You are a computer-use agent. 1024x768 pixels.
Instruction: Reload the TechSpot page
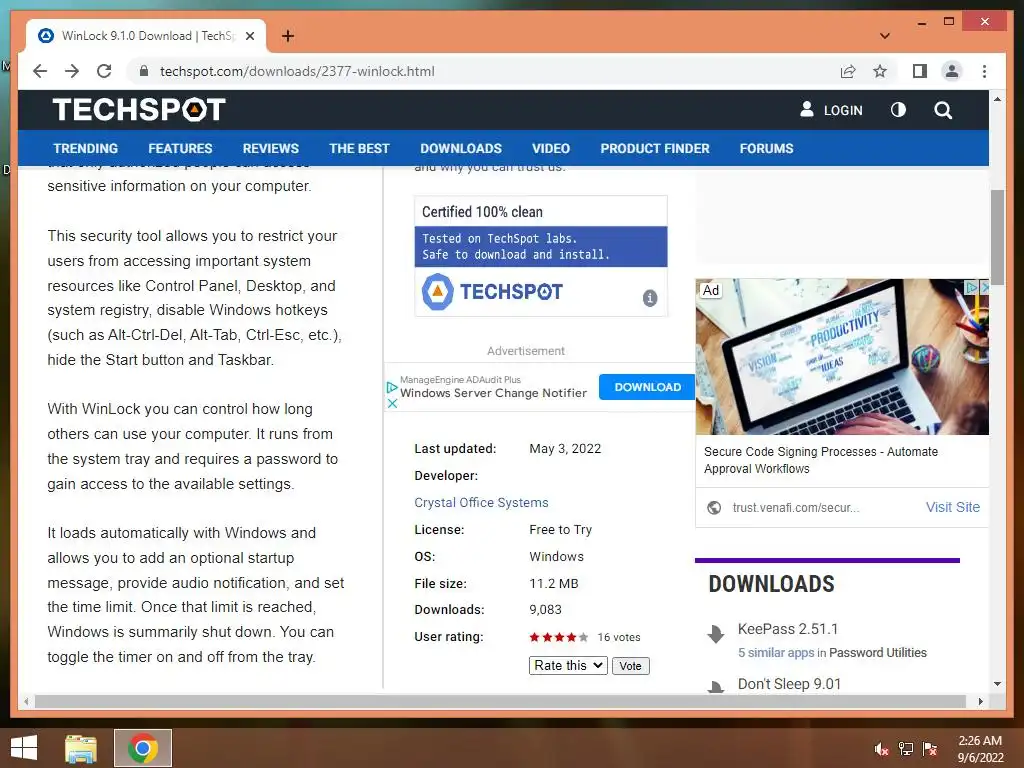(104, 71)
